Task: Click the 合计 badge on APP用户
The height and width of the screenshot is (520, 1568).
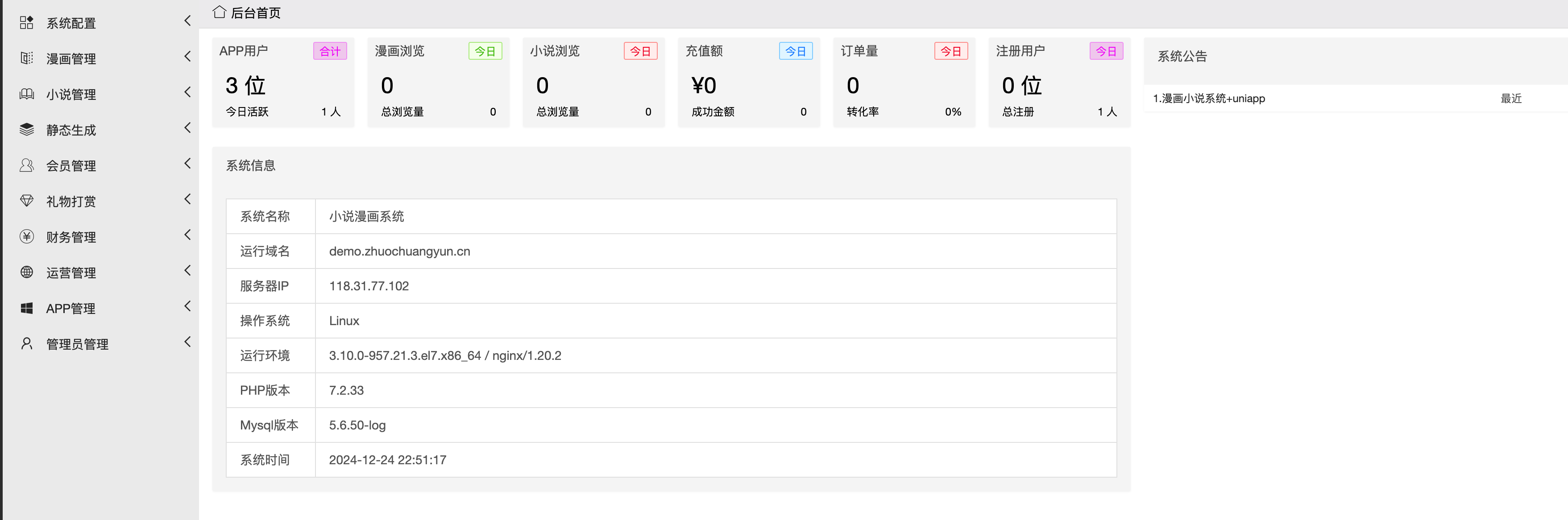Action: click(x=330, y=51)
